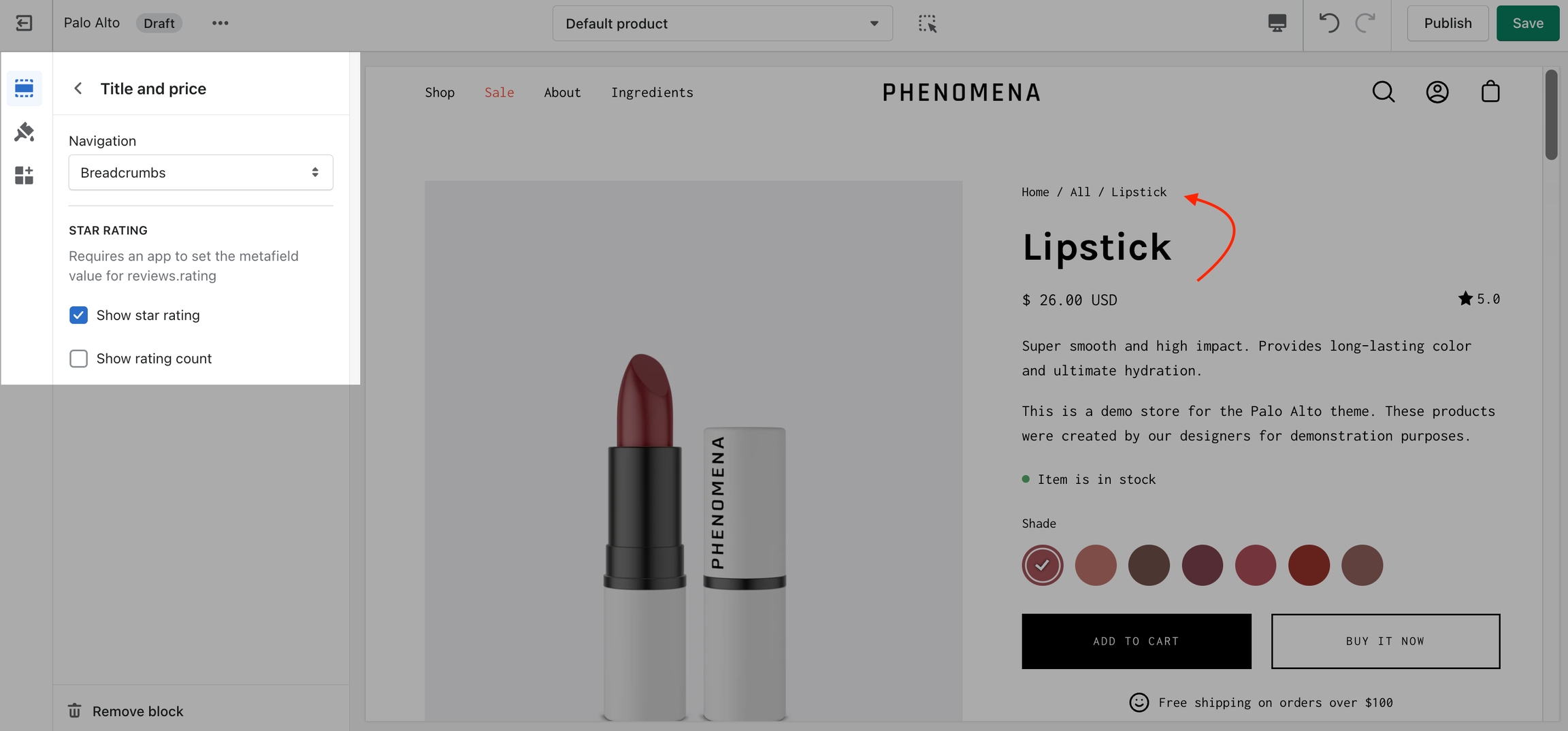Open the Sections panel icon
The height and width of the screenshot is (731, 1568).
[x=24, y=88]
